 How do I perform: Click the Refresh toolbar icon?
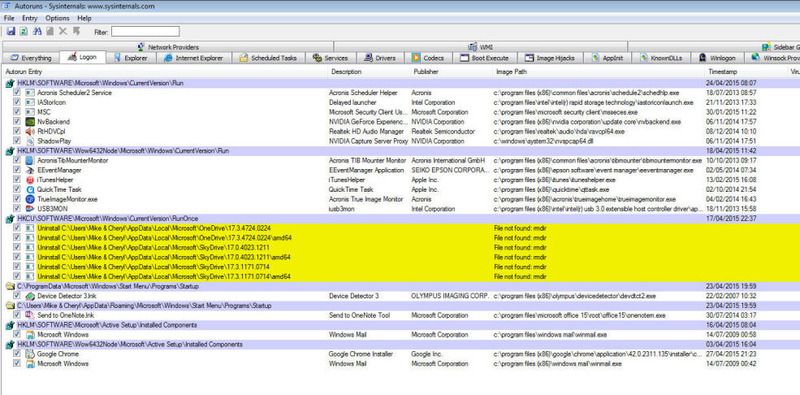coord(23,32)
